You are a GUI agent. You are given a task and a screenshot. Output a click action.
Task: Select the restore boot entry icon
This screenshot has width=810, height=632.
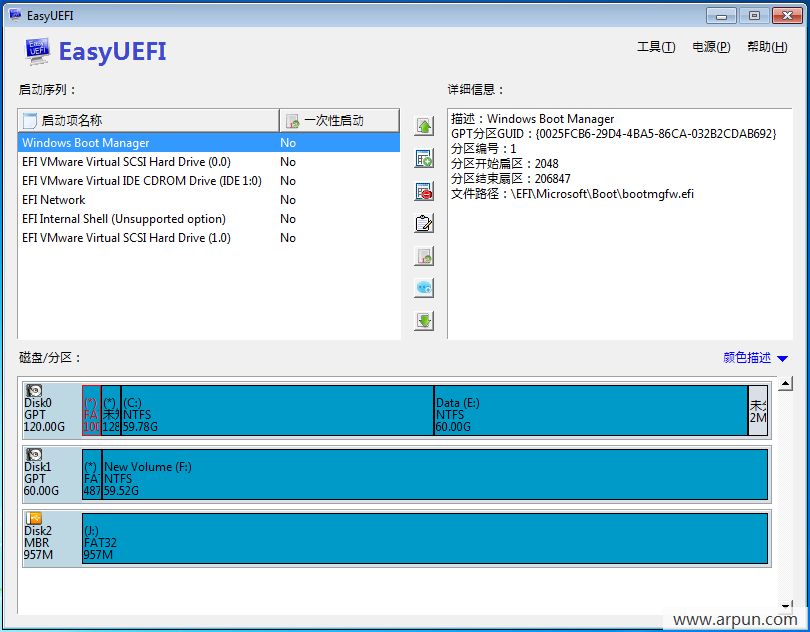tap(423, 287)
